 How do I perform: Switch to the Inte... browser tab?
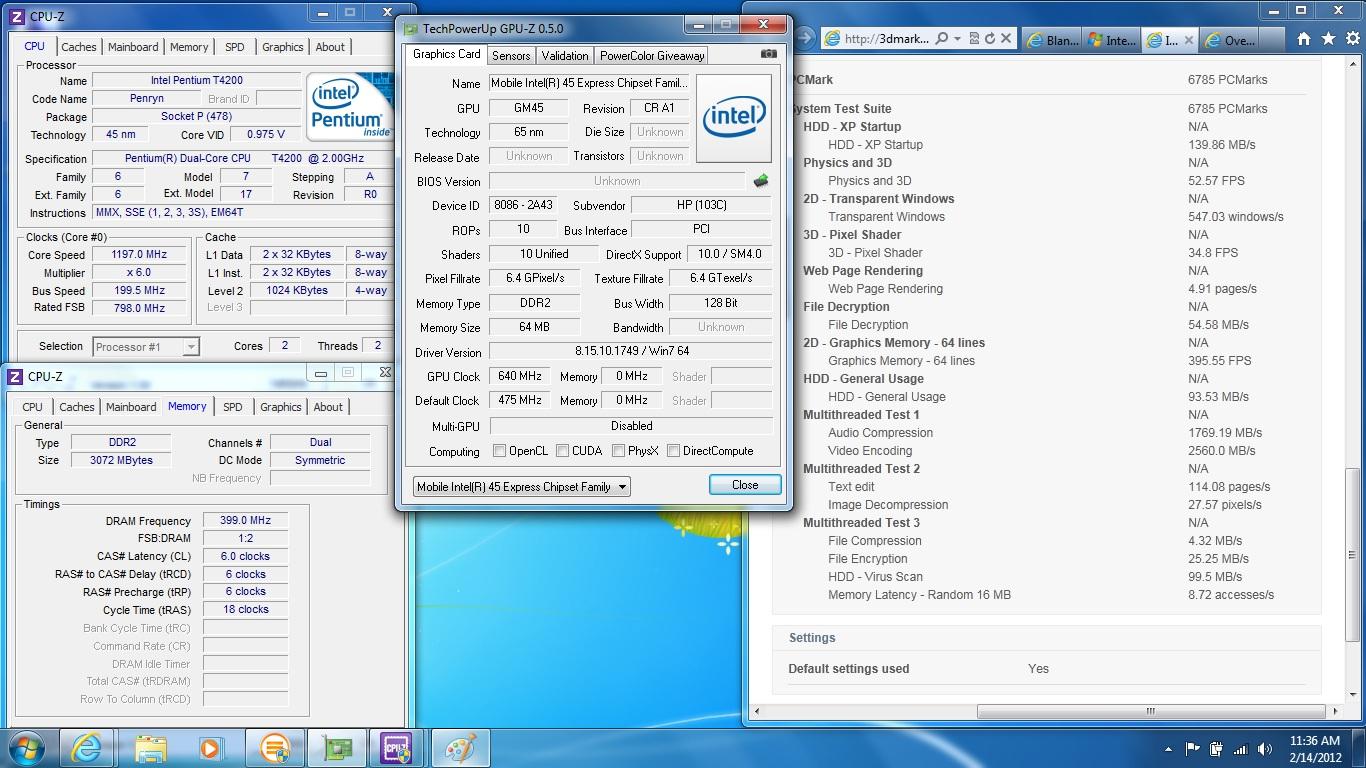click(x=1111, y=40)
